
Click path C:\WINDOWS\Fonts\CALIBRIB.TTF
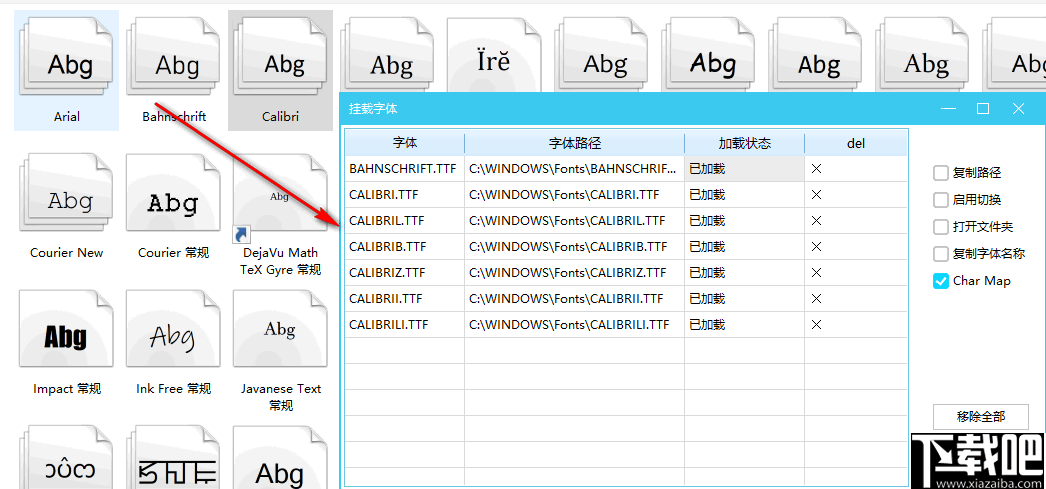(575, 247)
